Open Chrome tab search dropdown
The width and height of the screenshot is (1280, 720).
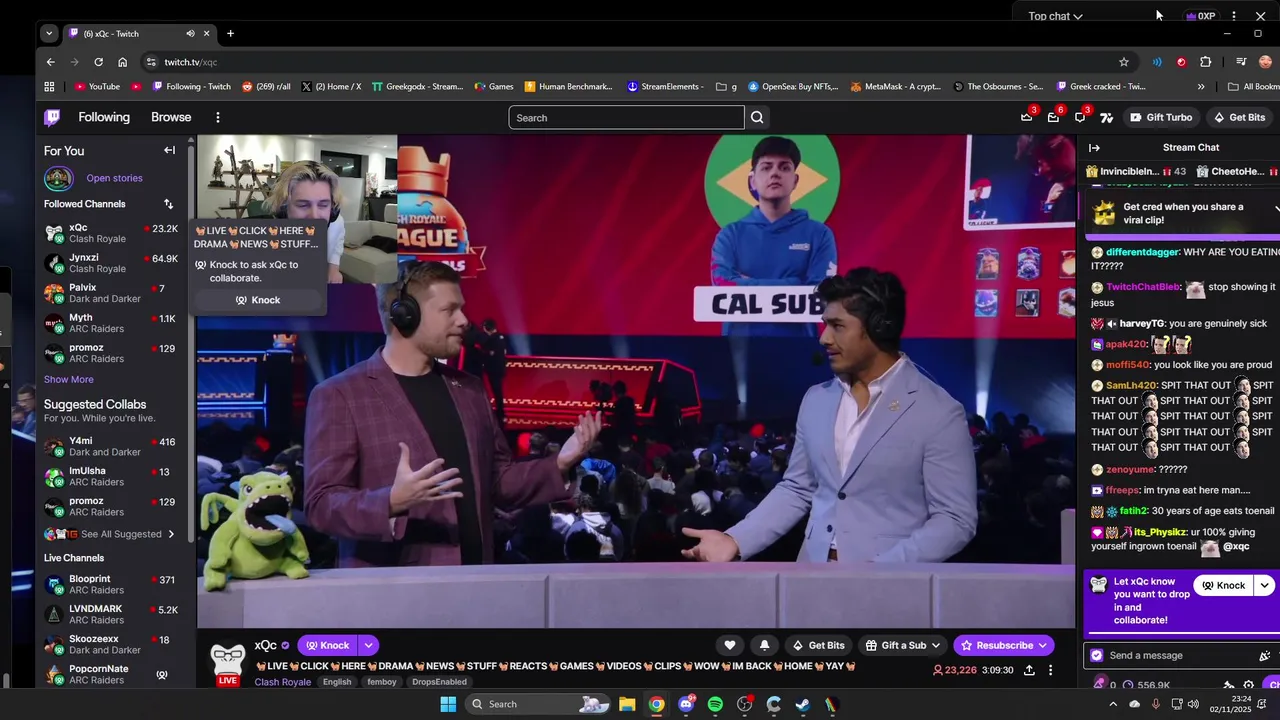point(49,33)
